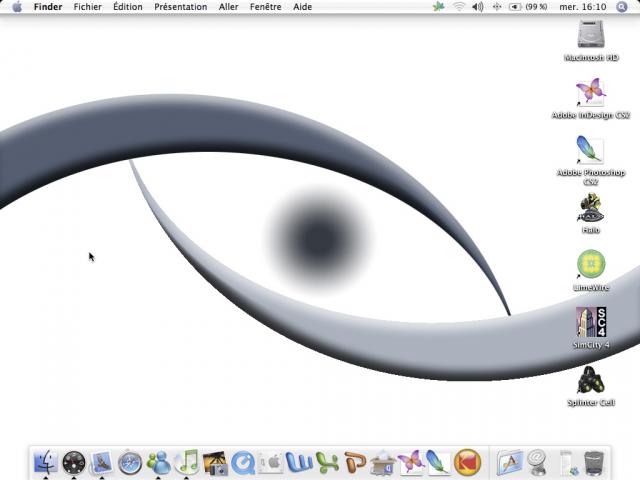The height and width of the screenshot is (480, 640).
Task: Launch Dashboard from the Dock
Action: [x=74, y=463]
